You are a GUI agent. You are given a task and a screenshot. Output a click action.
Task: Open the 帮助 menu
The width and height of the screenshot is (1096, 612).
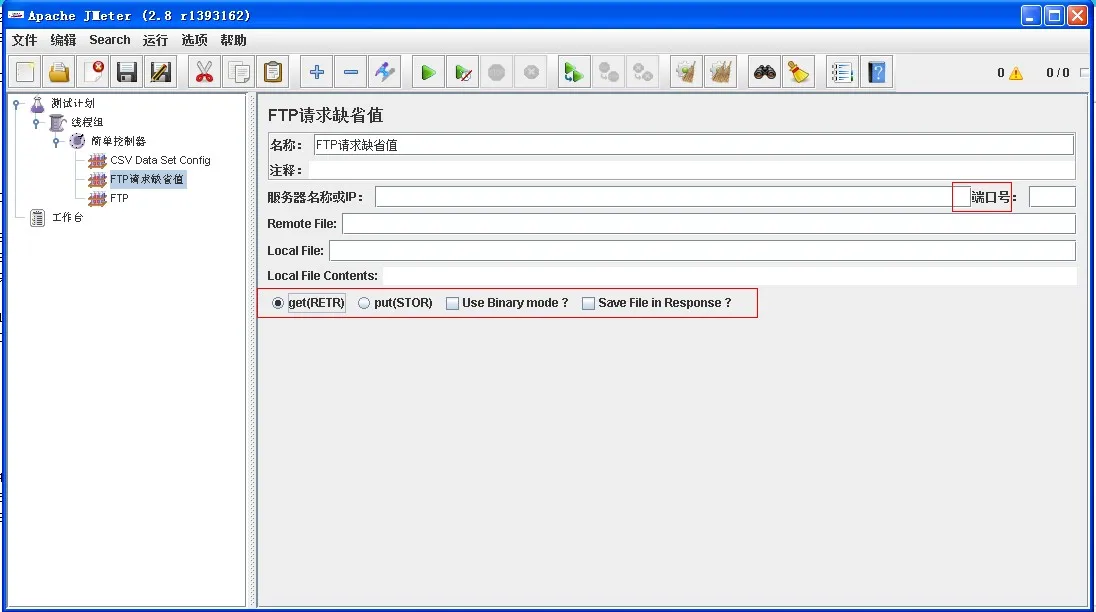233,41
